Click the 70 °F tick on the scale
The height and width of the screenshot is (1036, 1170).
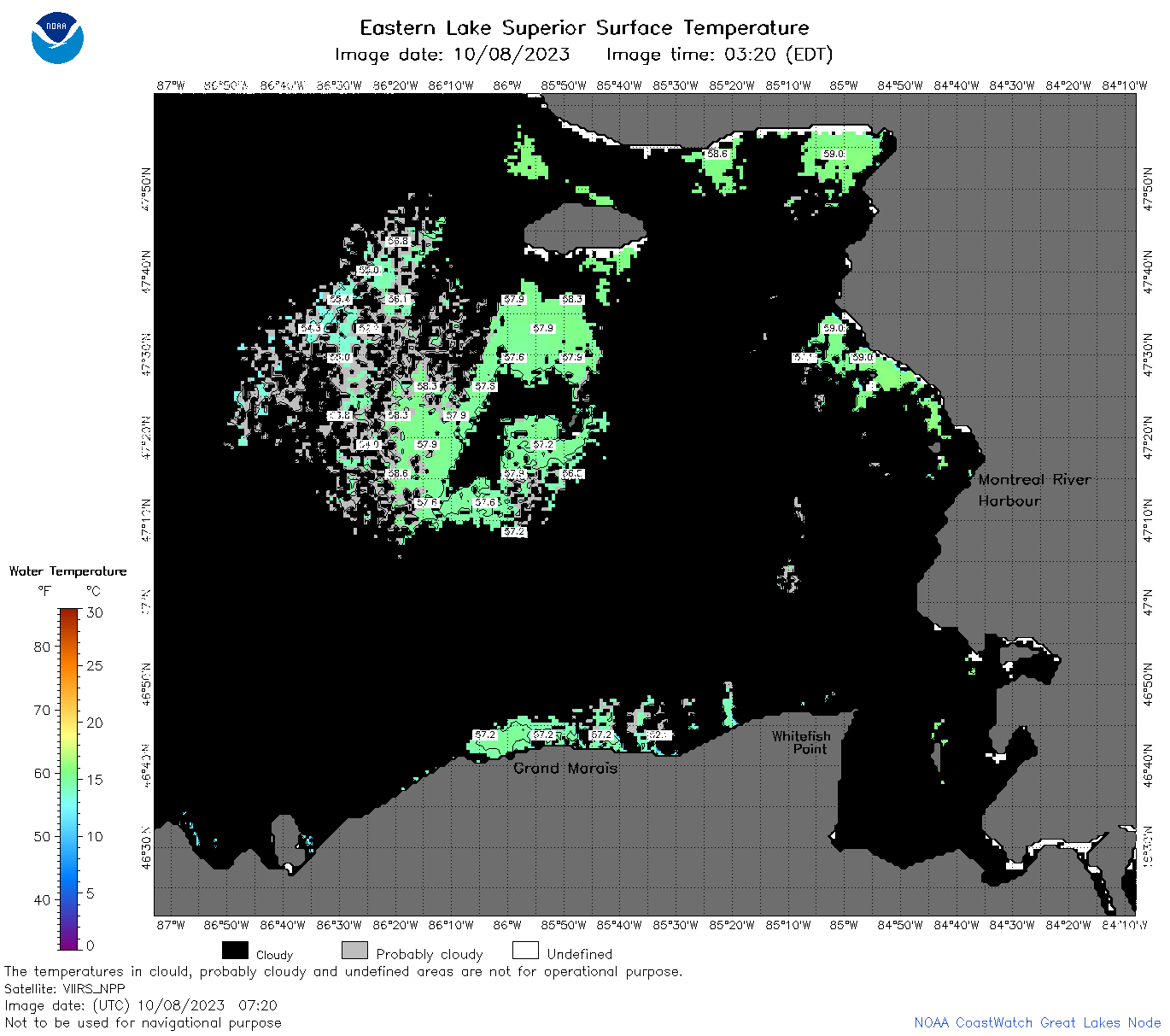[x=42, y=710]
